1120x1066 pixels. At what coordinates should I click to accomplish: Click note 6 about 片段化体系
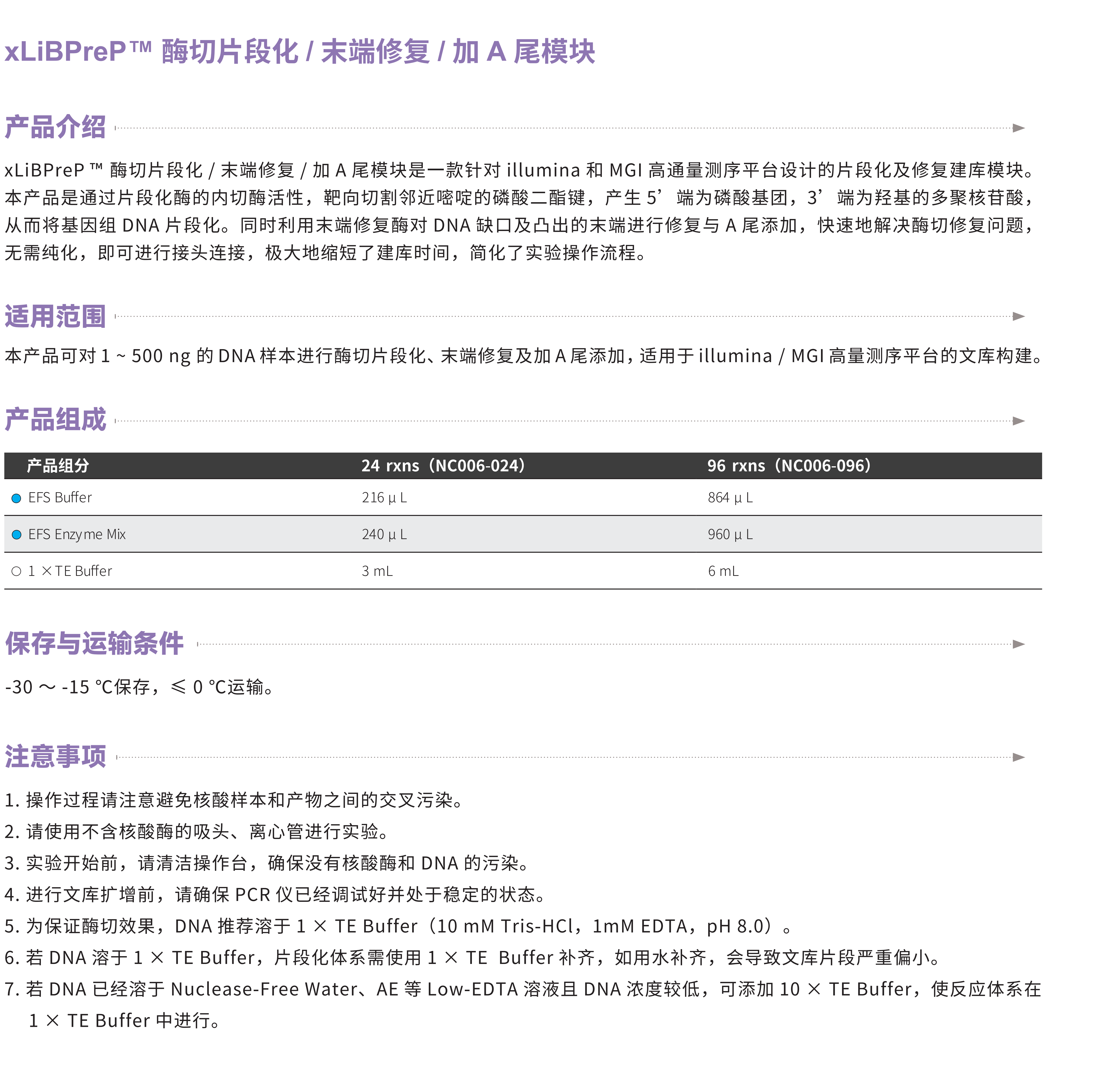pyautogui.click(x=473, y=958)
